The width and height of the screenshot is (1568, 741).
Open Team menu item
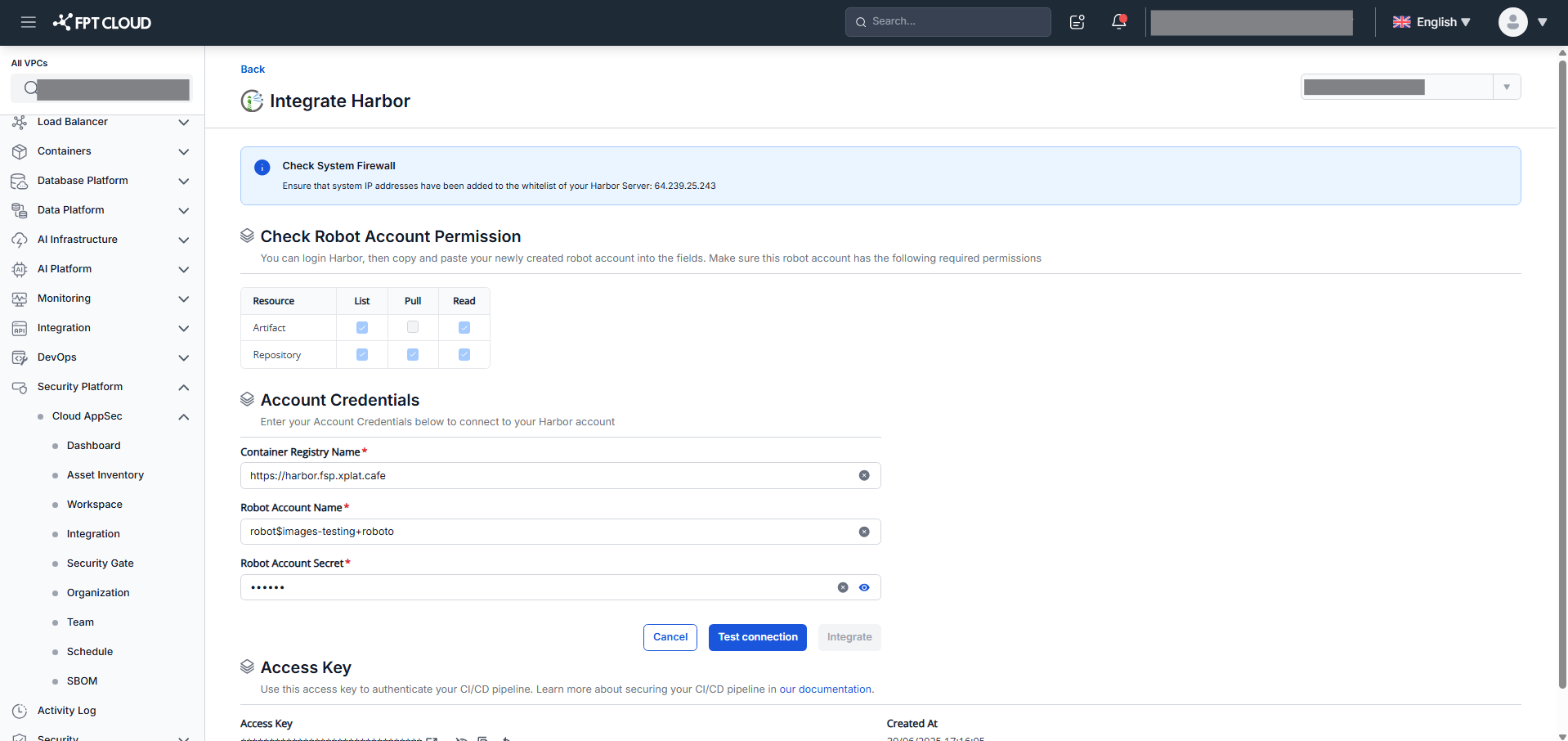coord(80,622)
